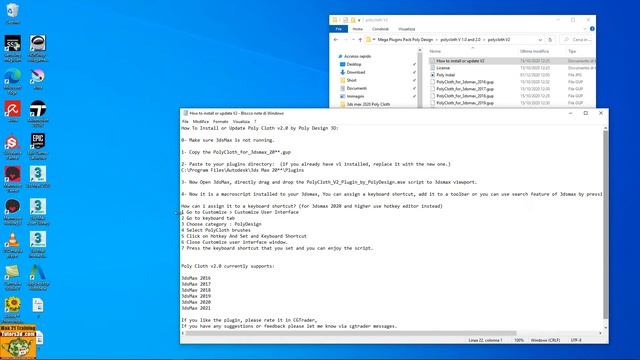Select Documenti in Explorer navigation pane
Viewport: 640px width, 360px height.
click(356, 88)
